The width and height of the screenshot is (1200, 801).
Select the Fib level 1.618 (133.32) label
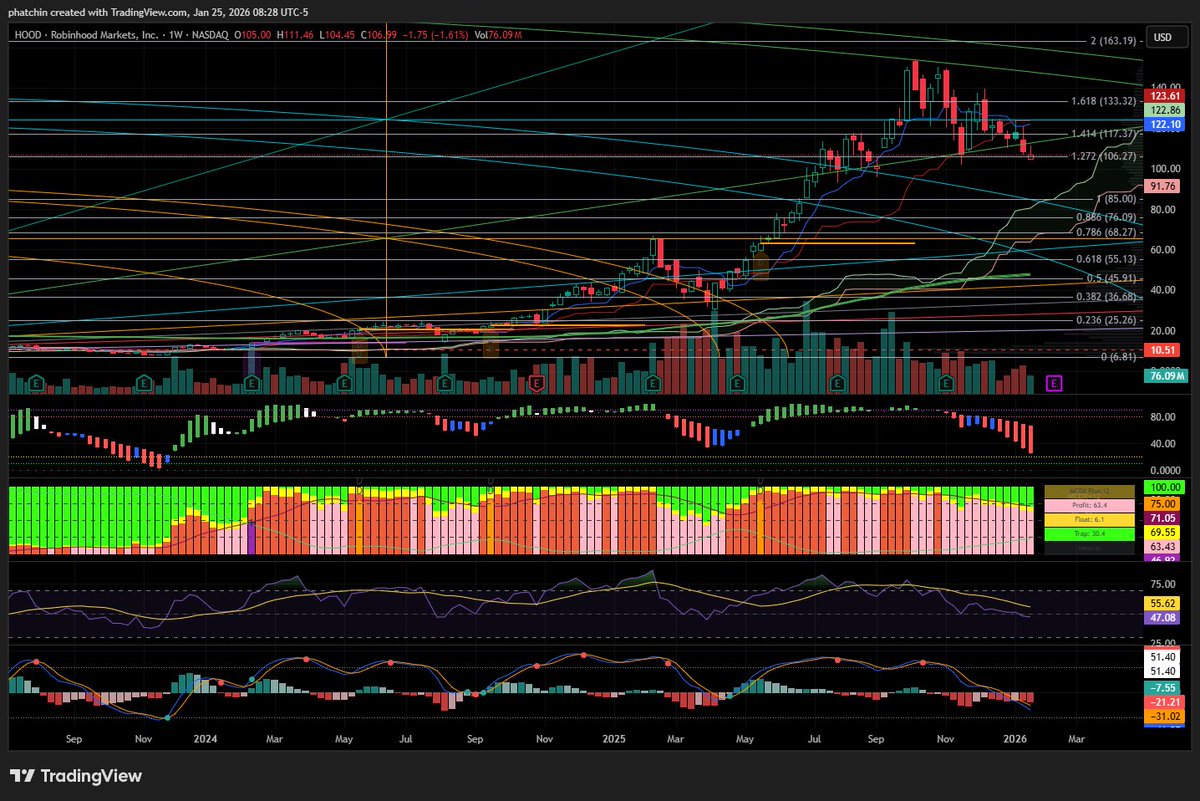tap(1102, 101)
